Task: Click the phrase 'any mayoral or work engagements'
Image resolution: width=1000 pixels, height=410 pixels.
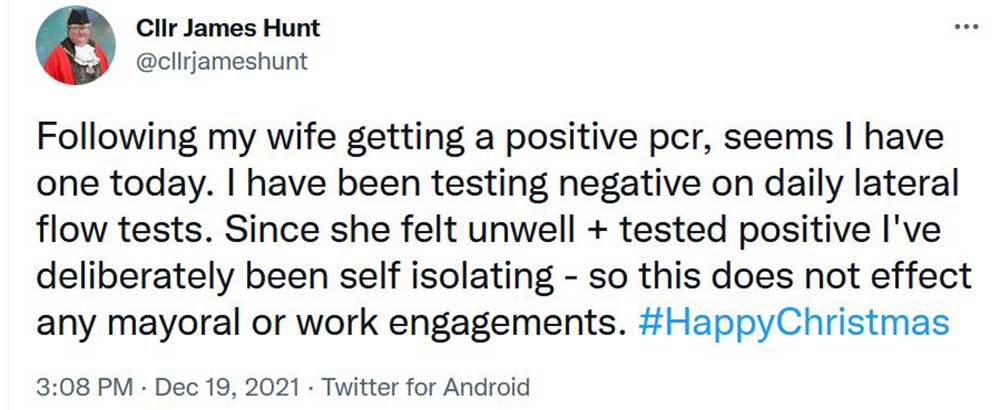Action: coord(330,323)
